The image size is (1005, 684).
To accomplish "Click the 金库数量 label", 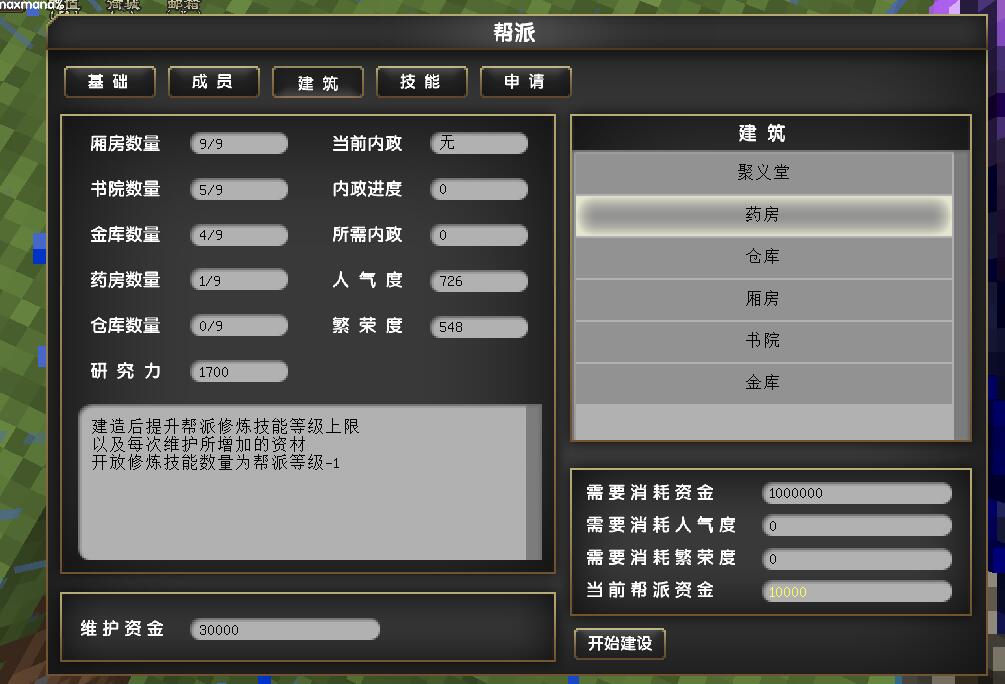I will [x=125, y=235].
